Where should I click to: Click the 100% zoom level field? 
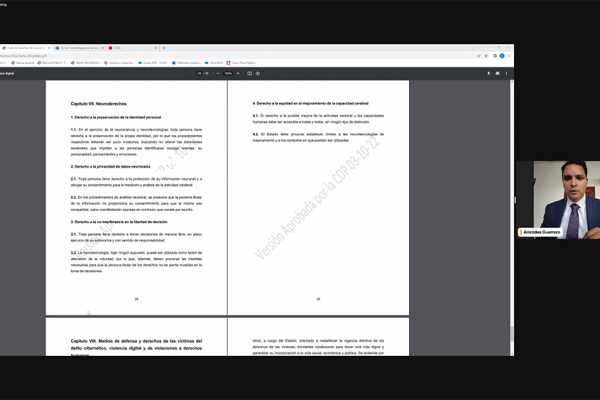click(x=228, y=73)
